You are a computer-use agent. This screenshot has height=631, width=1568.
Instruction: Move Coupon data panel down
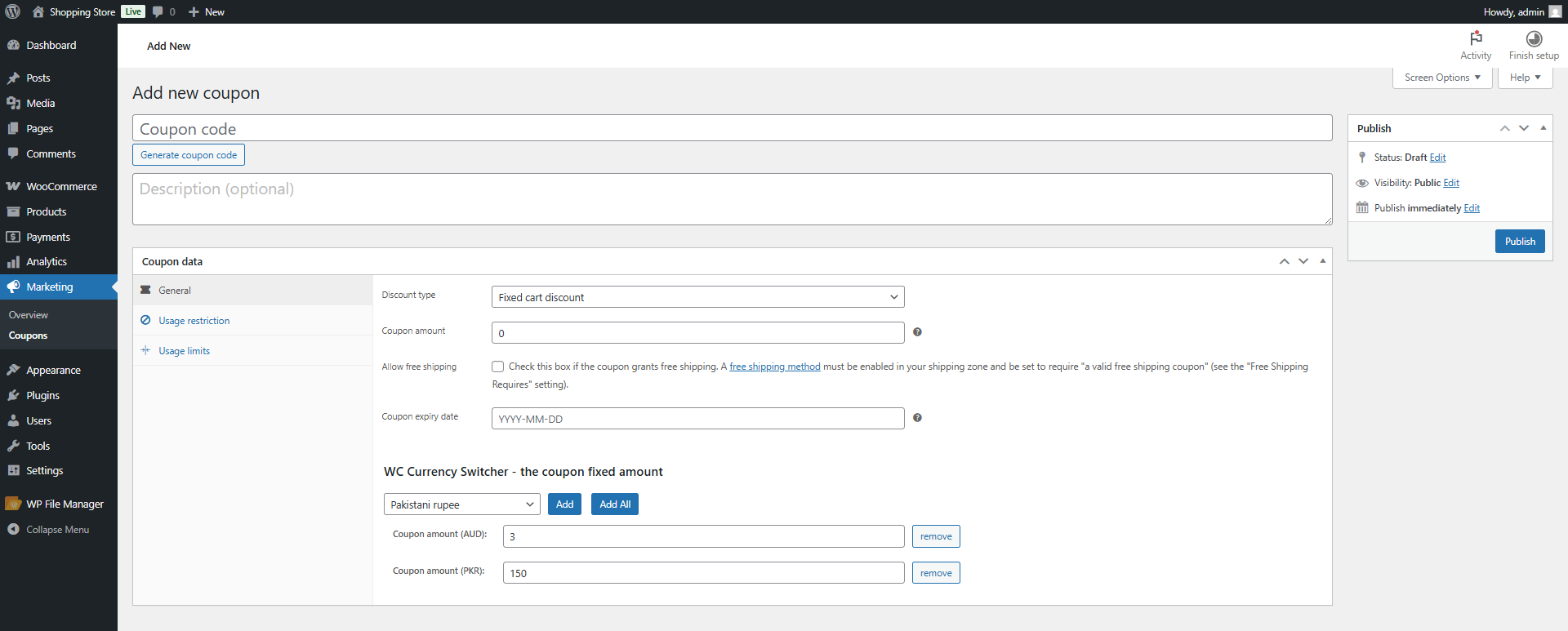coord(1303,261)
